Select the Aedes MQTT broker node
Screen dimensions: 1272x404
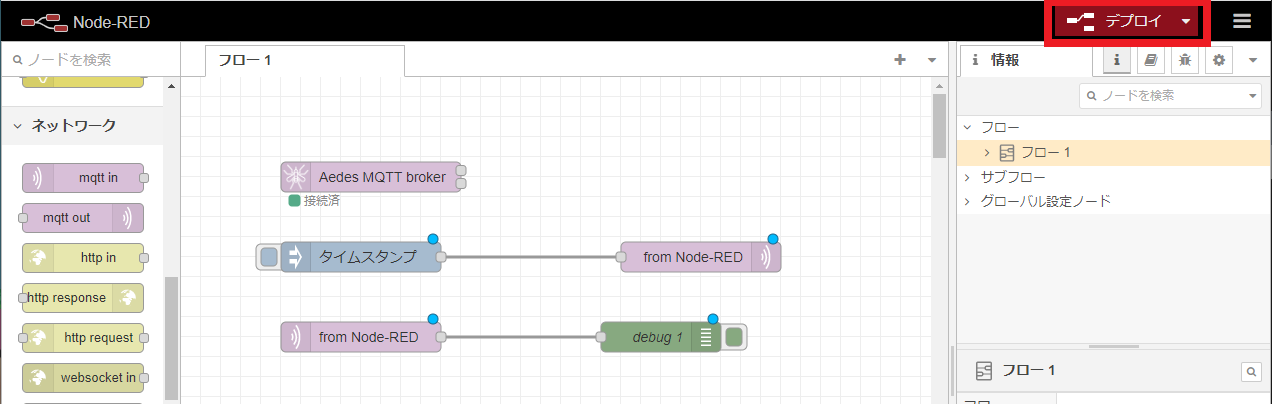click(x=371, y=177)
